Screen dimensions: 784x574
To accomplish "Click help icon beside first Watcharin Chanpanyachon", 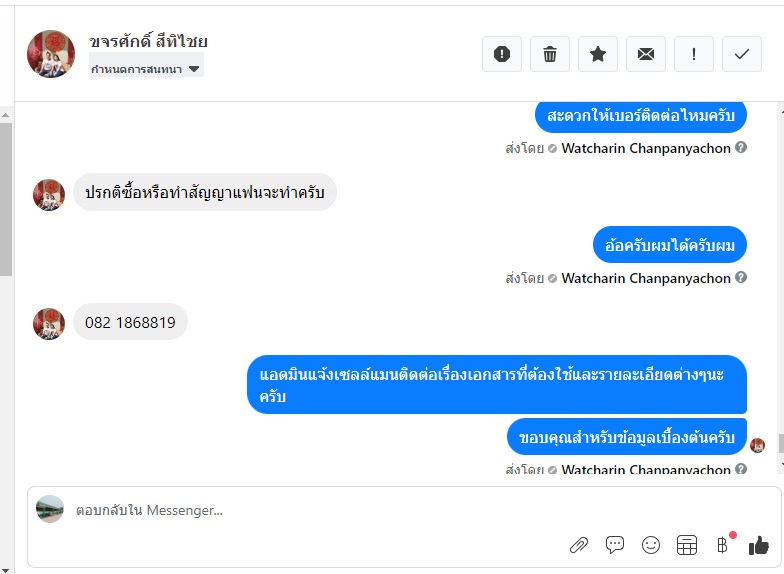I will (x=741, y=148).
